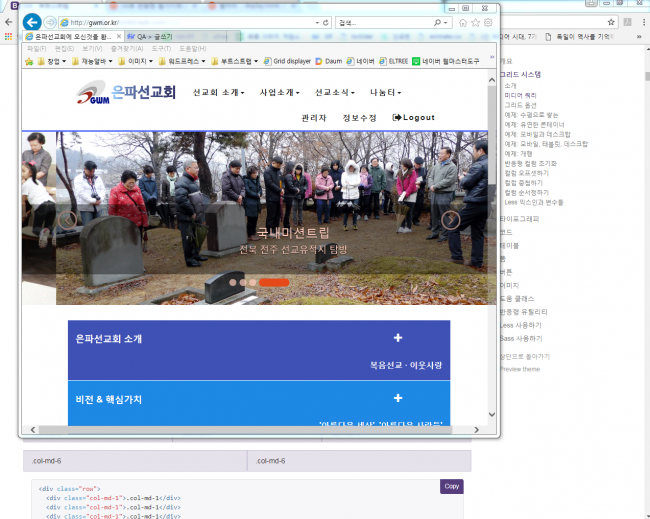The width and height of the screenshot is (650, 519).
Task: Click the 정보수정 link
Action: click(359, 118)
